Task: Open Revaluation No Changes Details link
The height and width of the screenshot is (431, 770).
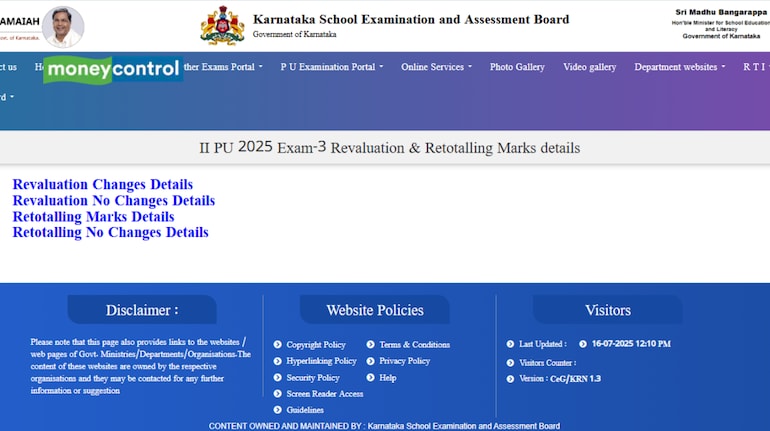Action: coord(113,201)
